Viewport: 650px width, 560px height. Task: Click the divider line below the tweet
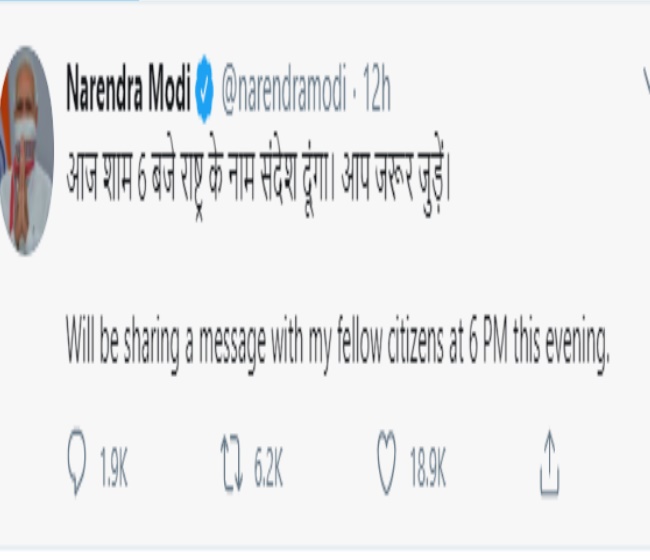pos(325,548)
